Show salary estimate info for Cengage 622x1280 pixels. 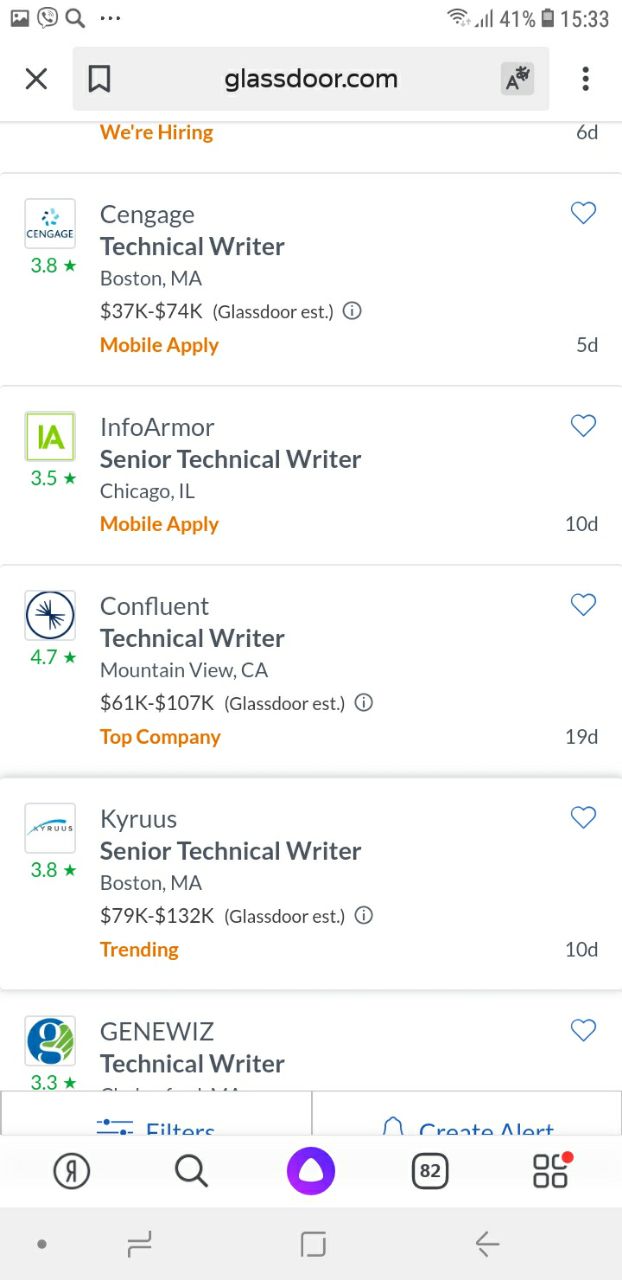(352, 311)
